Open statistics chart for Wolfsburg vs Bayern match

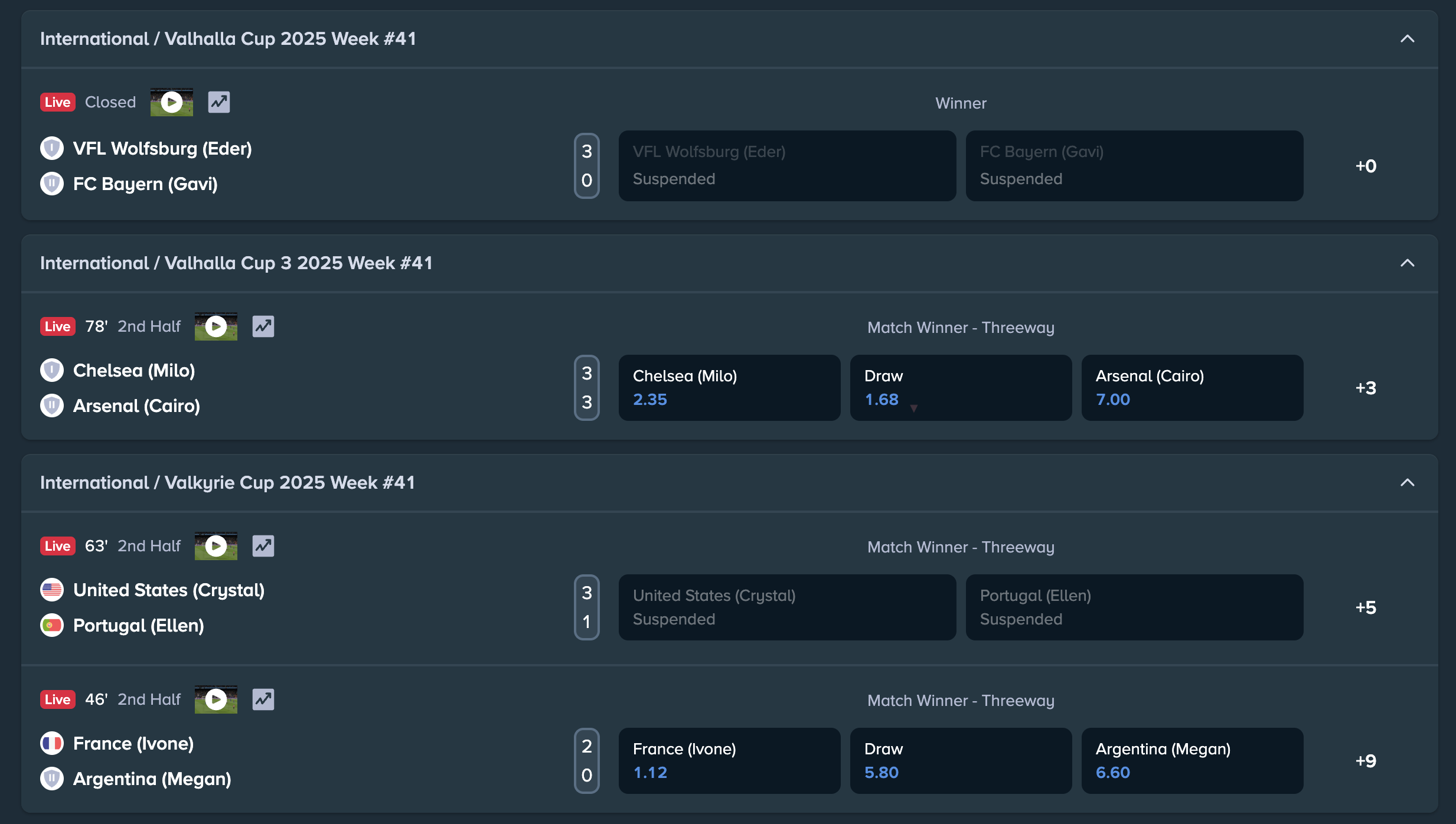pos(219,102)
